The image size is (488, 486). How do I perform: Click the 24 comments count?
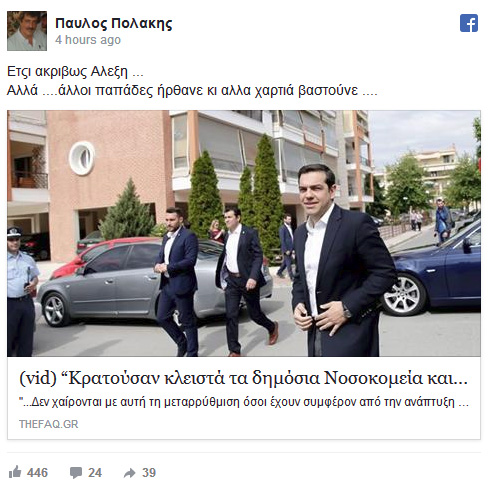point(95,473)
